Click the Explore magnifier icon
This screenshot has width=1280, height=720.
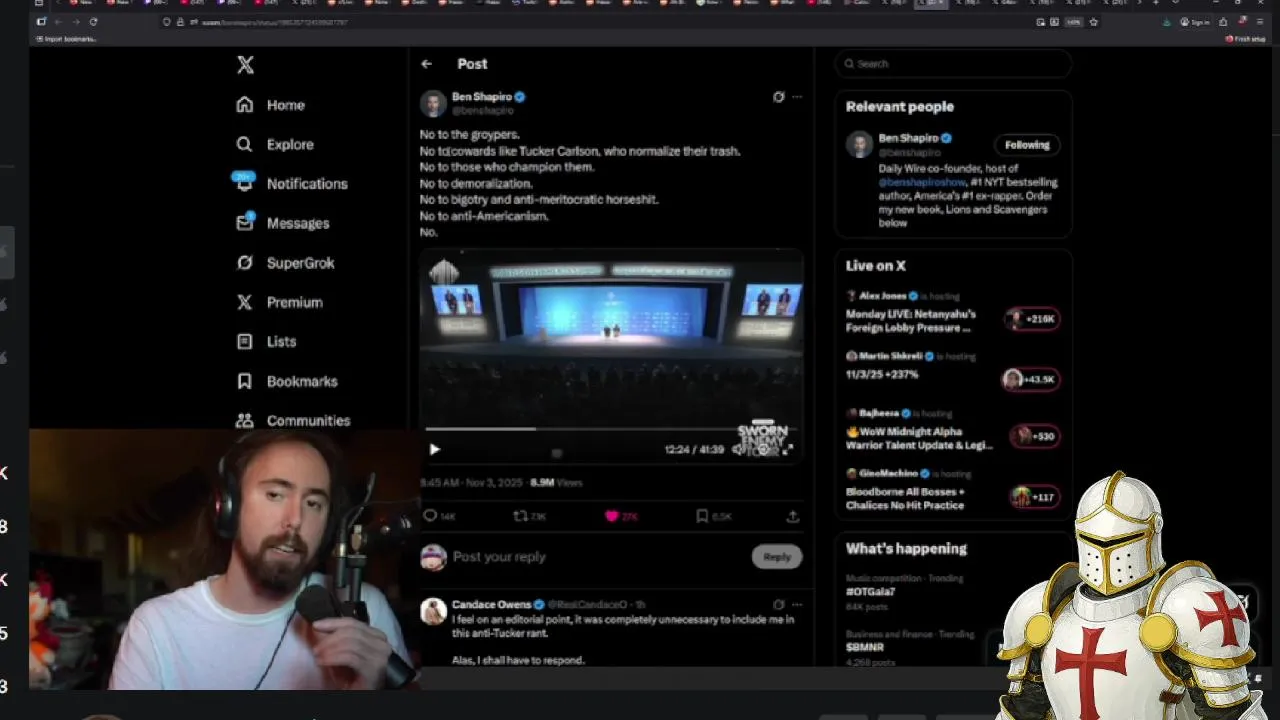244,144
